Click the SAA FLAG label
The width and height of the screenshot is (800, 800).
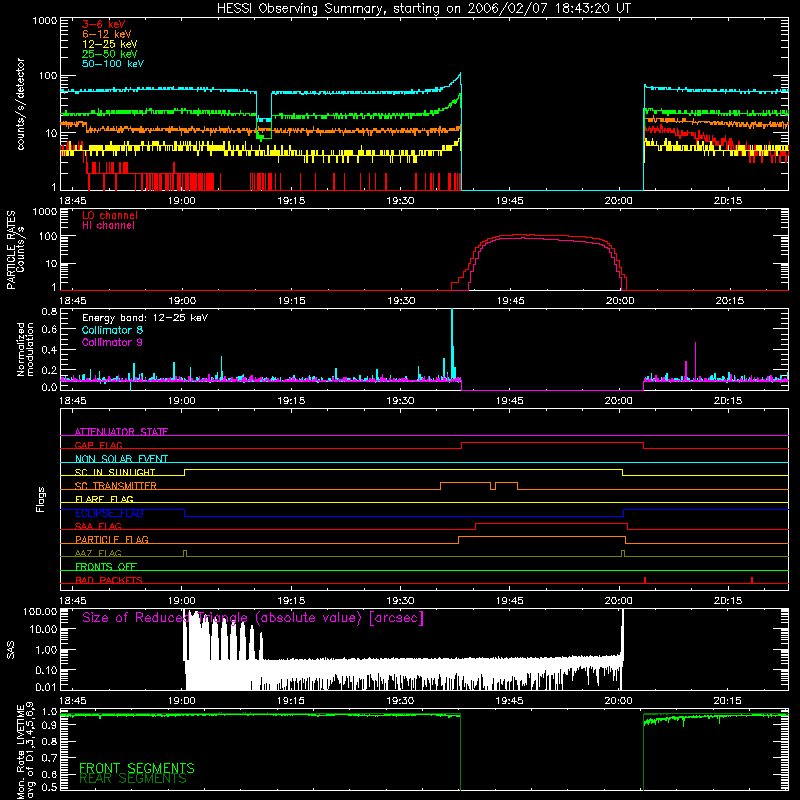point(98,526)
